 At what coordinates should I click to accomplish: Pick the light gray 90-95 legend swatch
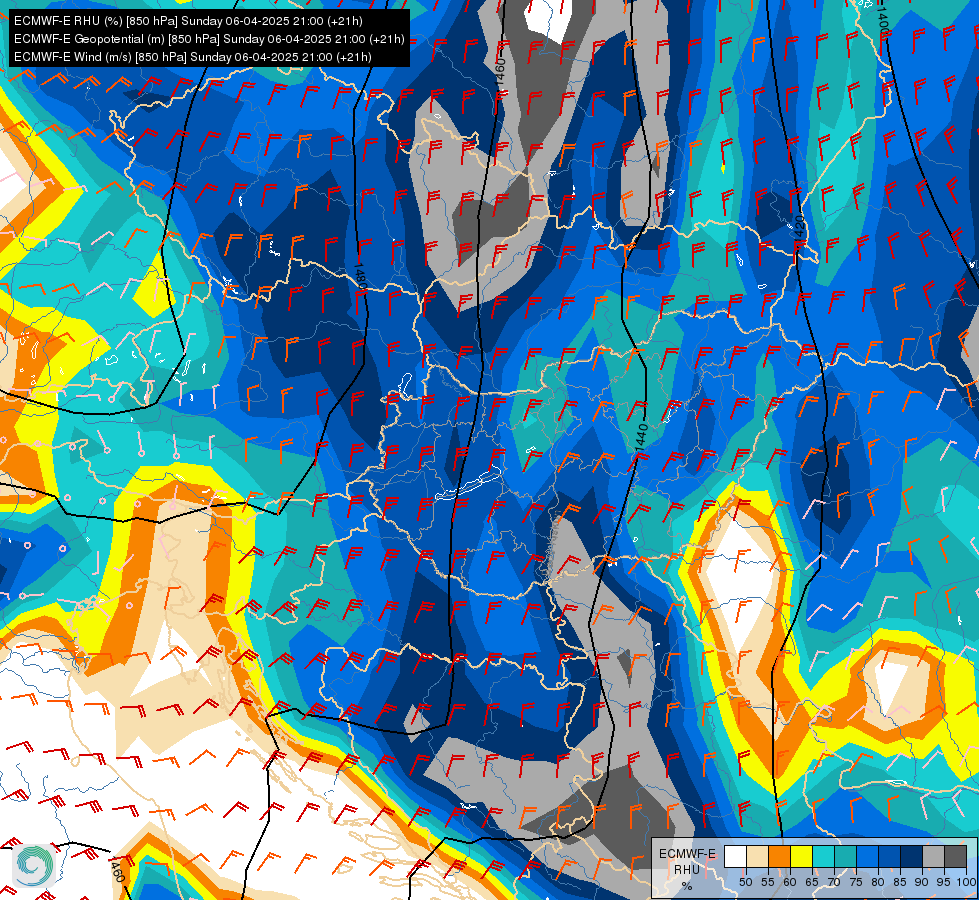tap(933, 856)
